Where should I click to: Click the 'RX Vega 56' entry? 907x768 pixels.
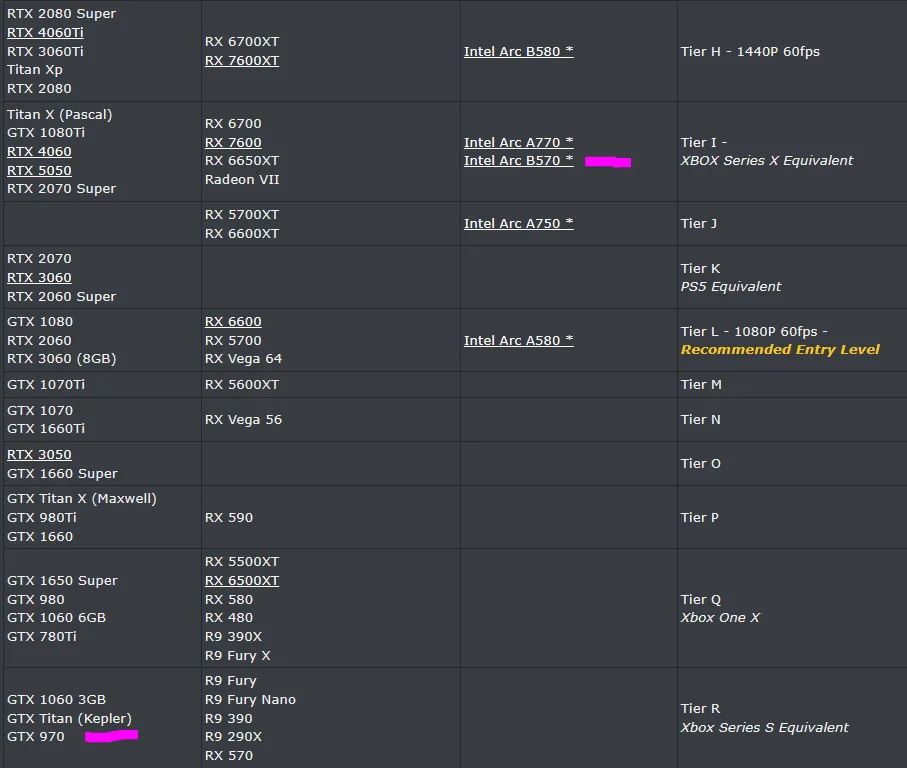click(244, 420)
